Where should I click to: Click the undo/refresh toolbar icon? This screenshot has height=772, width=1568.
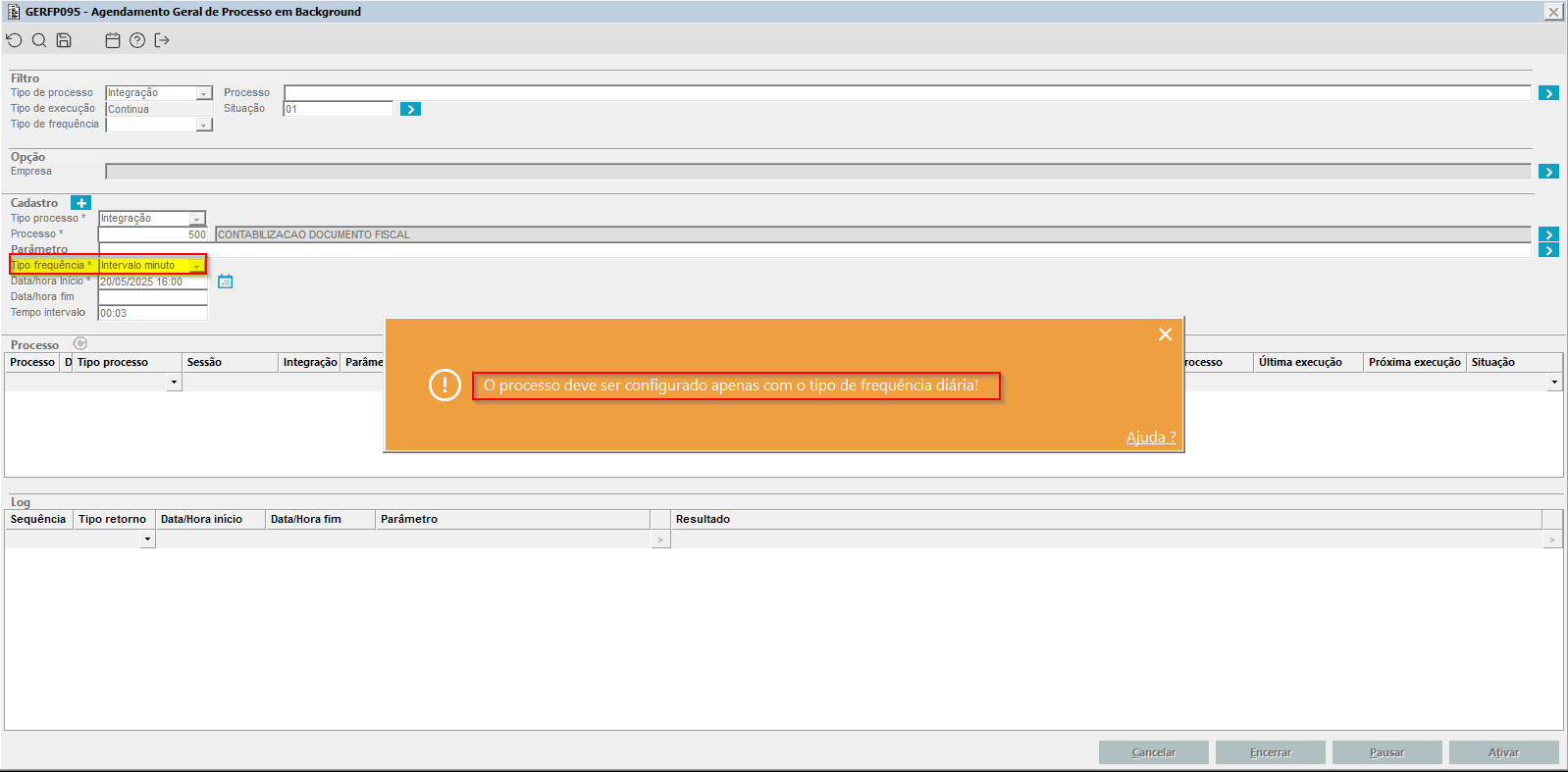coord(14,40)
